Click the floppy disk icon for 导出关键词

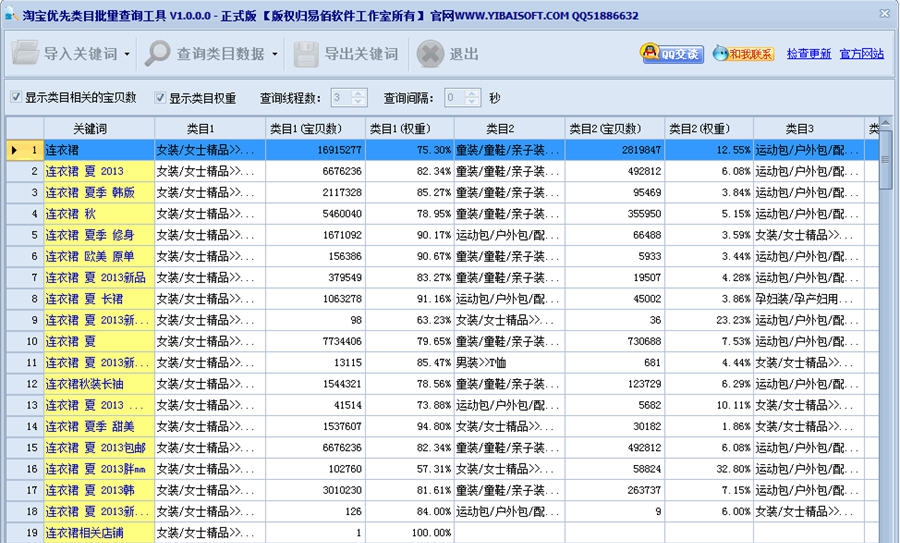click(x=306, y=54)
